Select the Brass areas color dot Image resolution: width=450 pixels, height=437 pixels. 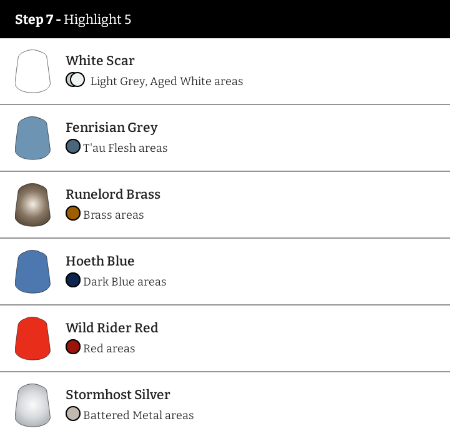point(73,213)
